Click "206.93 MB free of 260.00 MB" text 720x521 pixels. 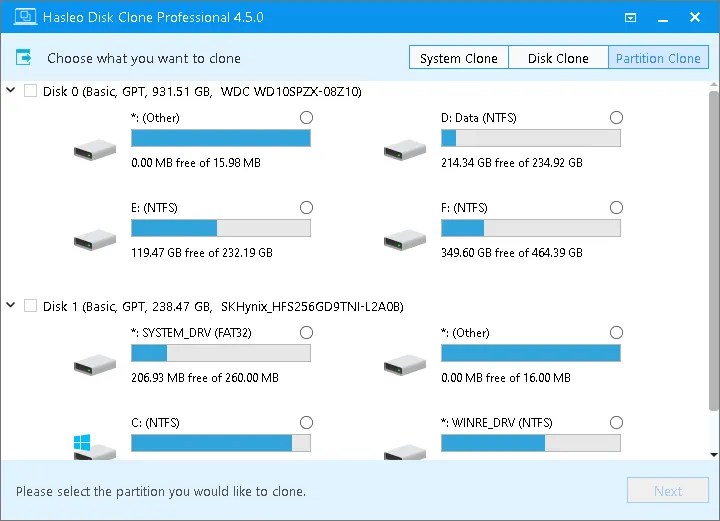[205, 377]
